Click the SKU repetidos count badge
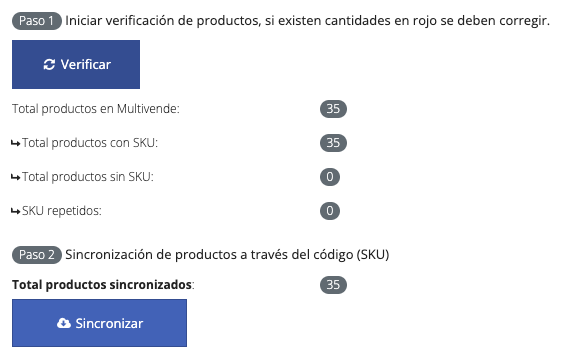This screenshot has width=572, height=360. 330,210
